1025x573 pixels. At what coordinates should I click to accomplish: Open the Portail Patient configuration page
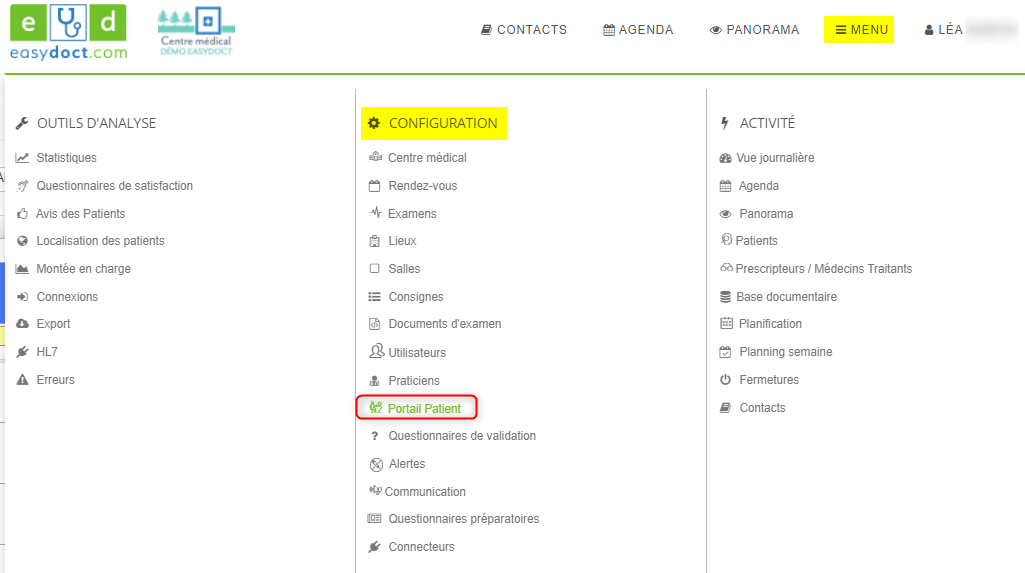click(424, 408)
